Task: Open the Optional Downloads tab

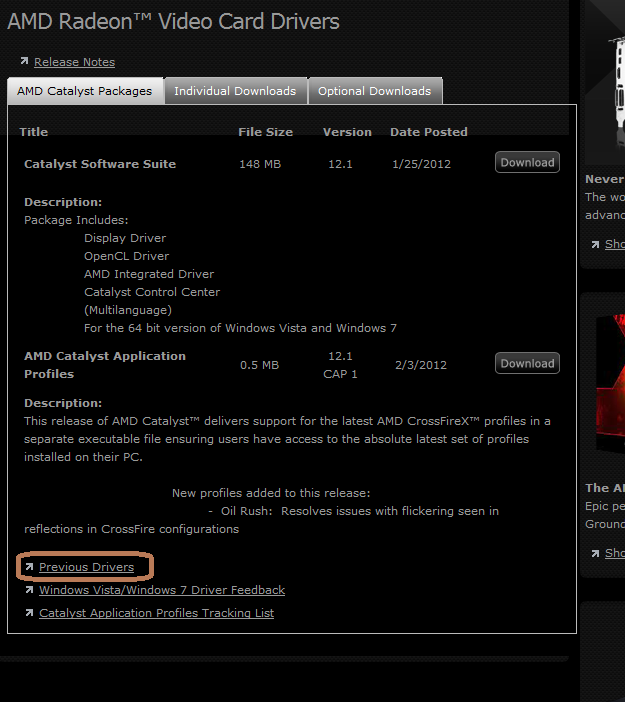Action: (x=375, y=91)
